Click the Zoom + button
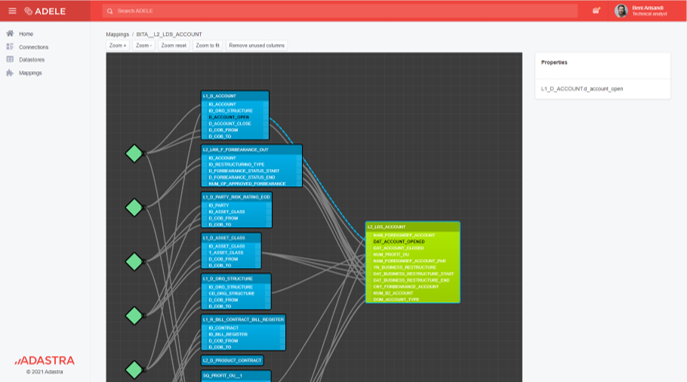The width and height of the screenshot is (687, 382). (x=117, y=46)
